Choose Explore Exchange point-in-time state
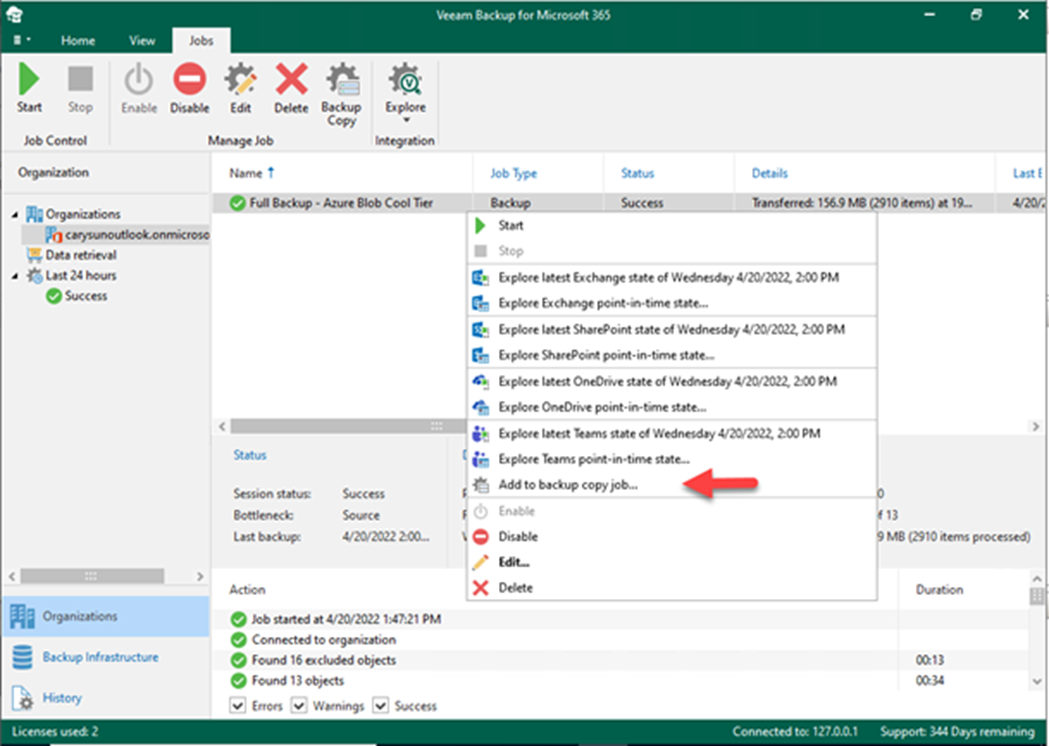This screenshot has height=746, width=1049. [x=671, y=303]
